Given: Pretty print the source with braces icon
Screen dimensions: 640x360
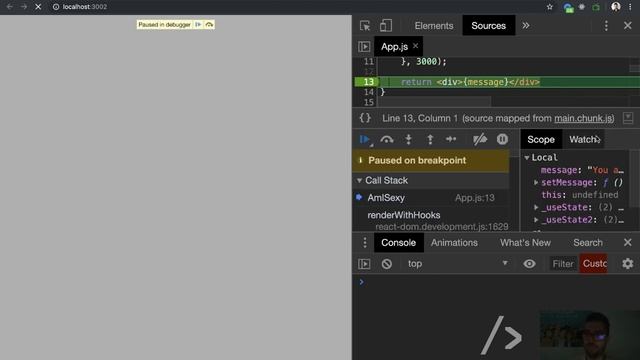Looking at the screenshot, I should [x=365, y=118].
